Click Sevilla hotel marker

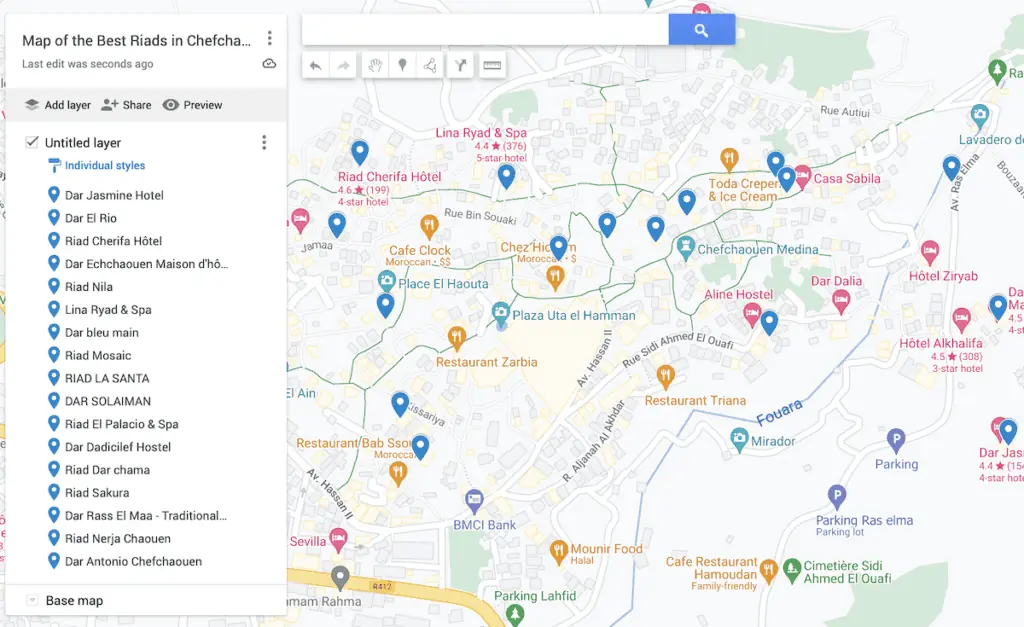tap(338, 539)
